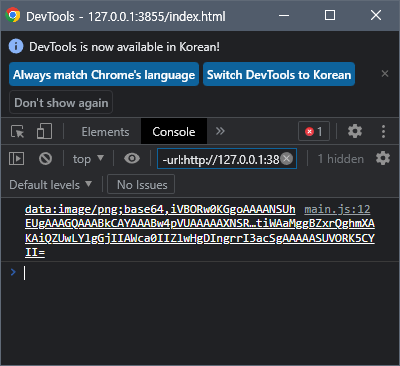Screen dimensions: 400x366
Task: Open the main.js:12 source link
Action: pyautogui.click(x=337, y=209)
